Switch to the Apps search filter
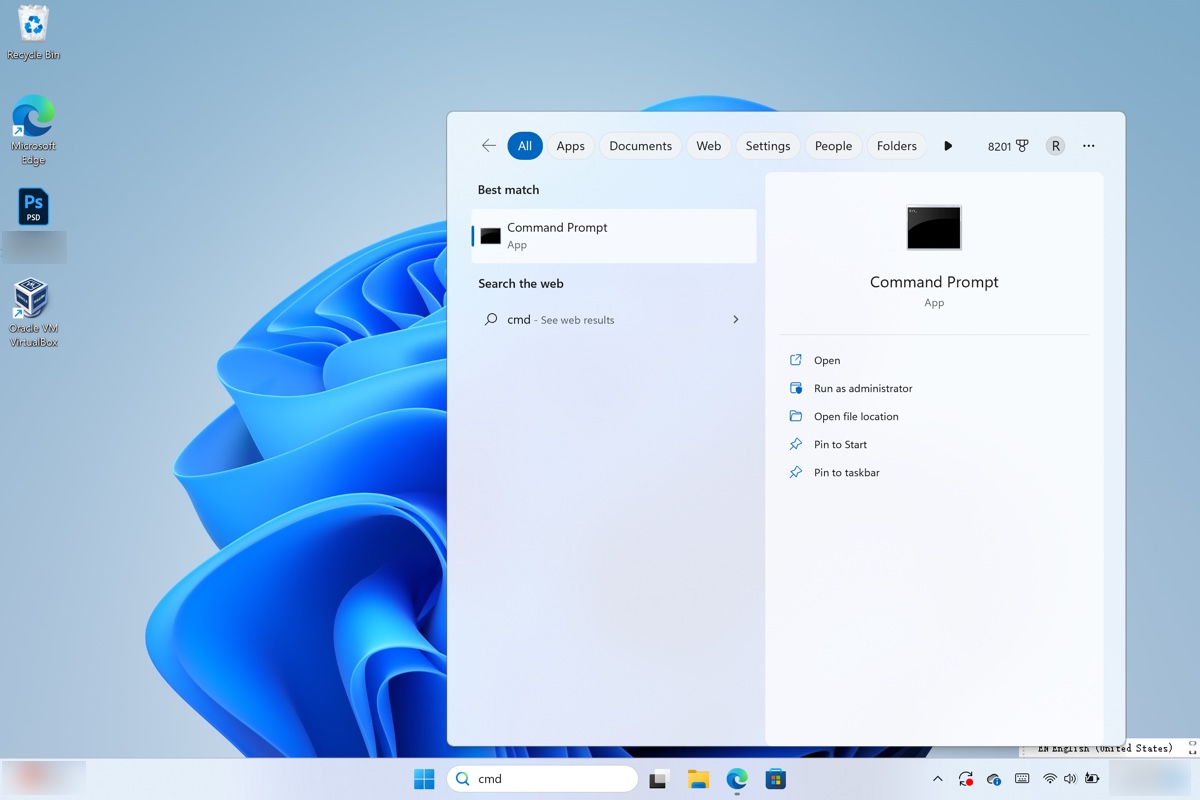This screenshot has height=800, width=1200. (x=570, y=145)
